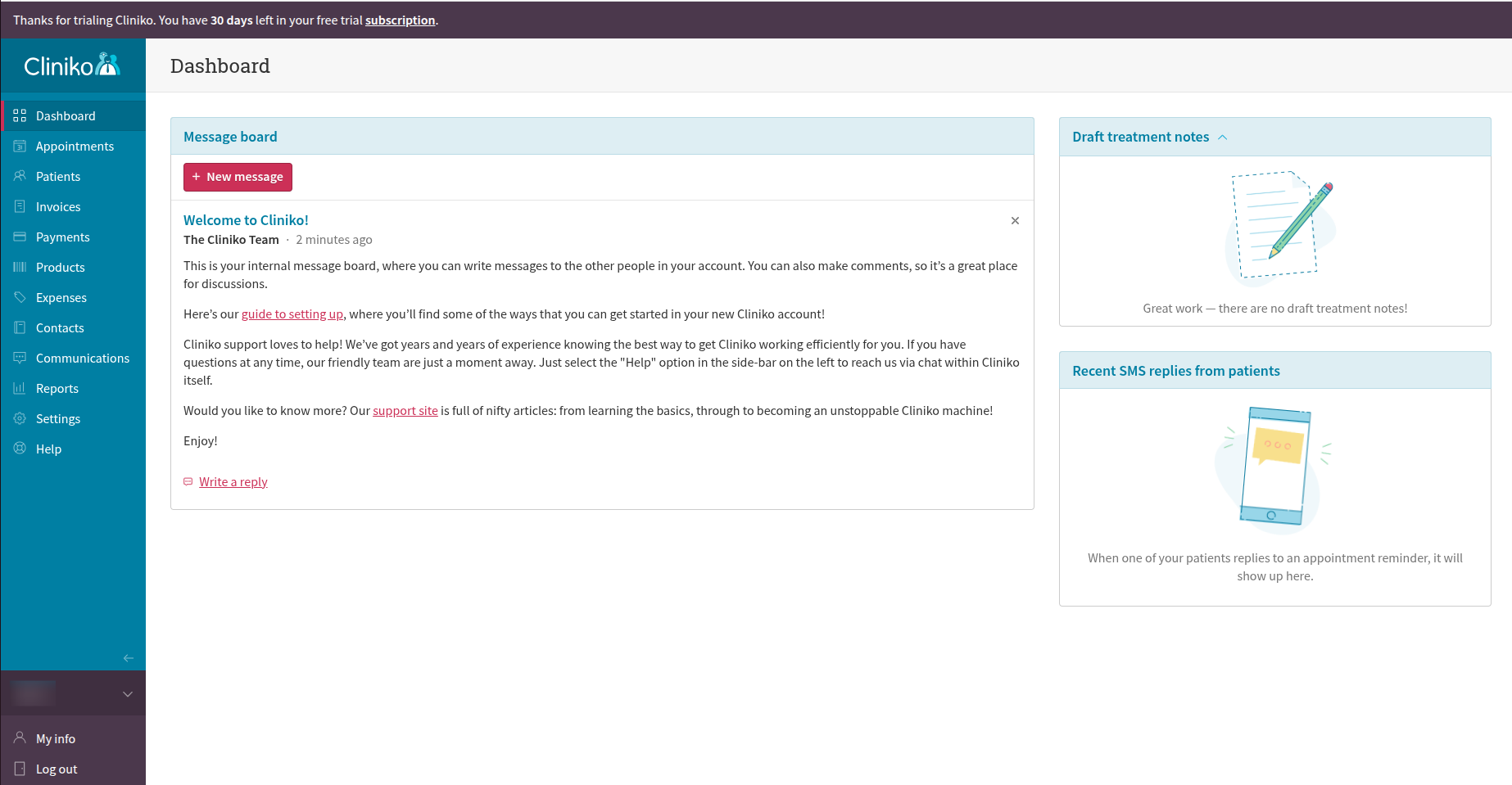Expand the user account dropdown chevron
Screen dimensions: 1512x785
[x=128, y=694]
